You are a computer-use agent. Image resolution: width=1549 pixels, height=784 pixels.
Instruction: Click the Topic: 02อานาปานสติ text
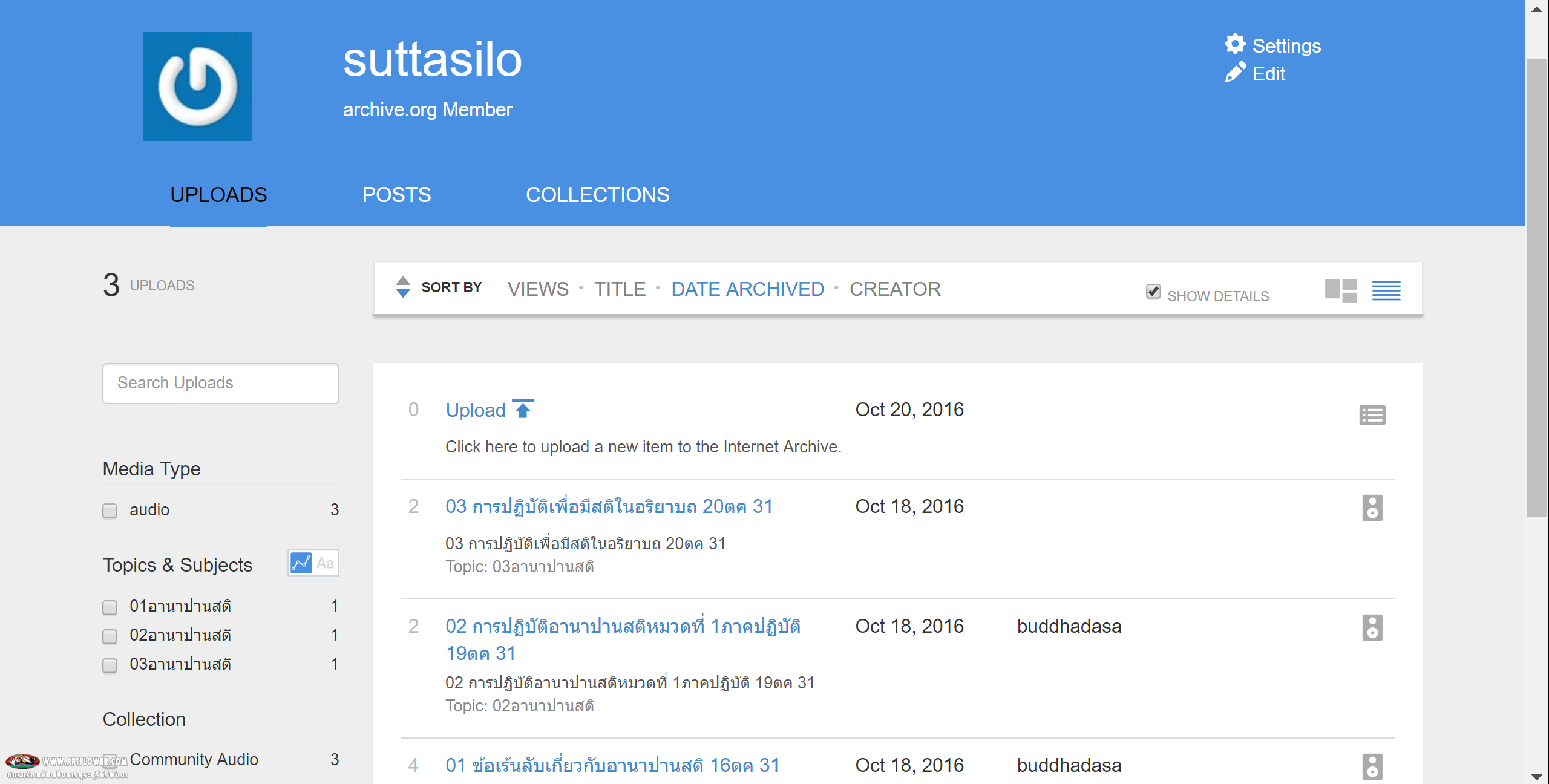coord(520,706)
